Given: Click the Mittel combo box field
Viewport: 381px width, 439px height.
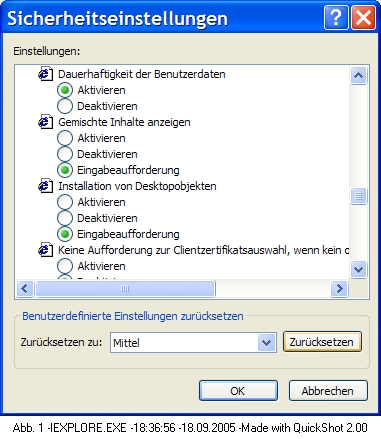Looking at the screenshot, I should [x=193, y=342].
